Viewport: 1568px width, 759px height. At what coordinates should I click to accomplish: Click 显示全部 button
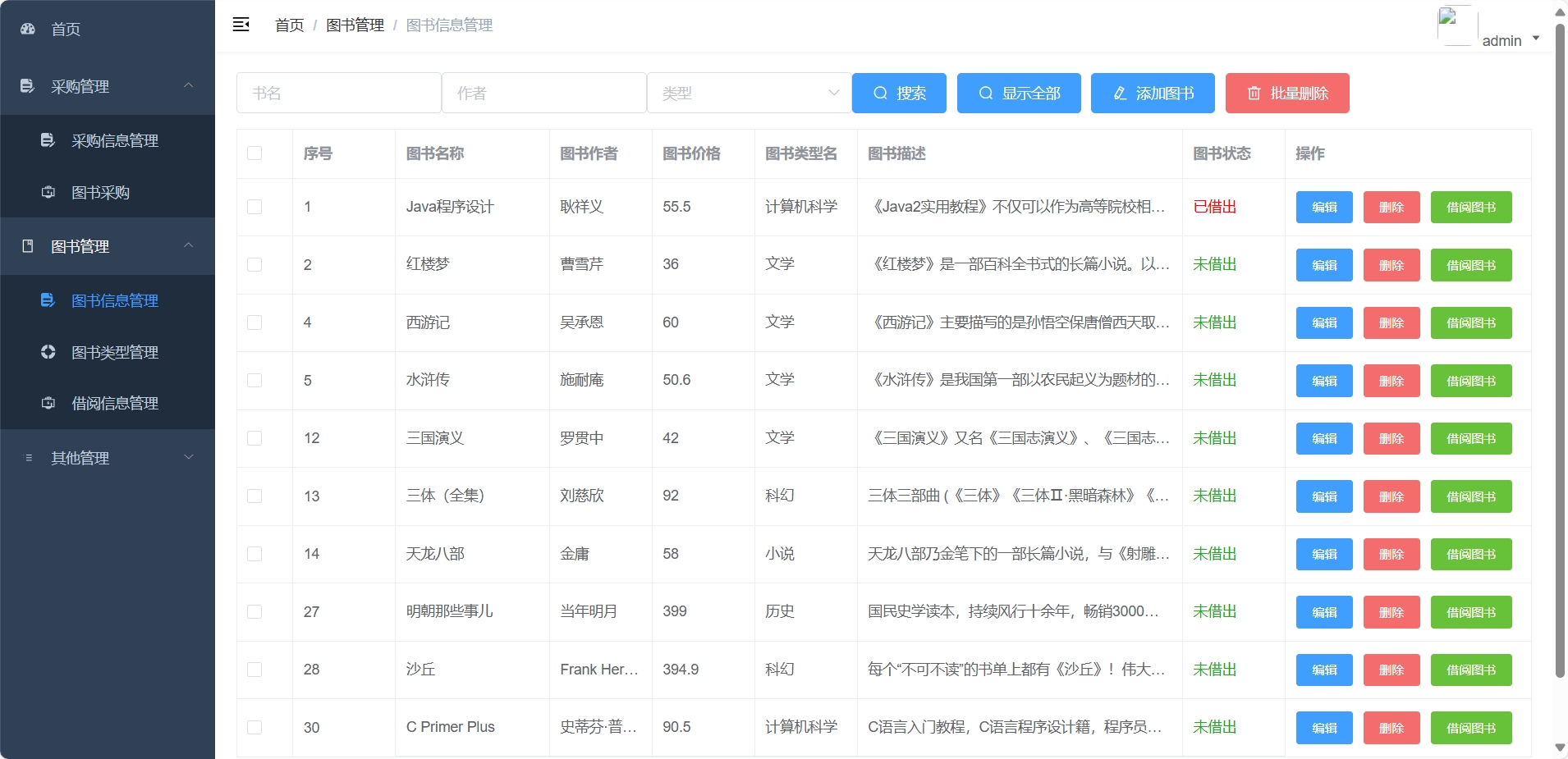1019,93
